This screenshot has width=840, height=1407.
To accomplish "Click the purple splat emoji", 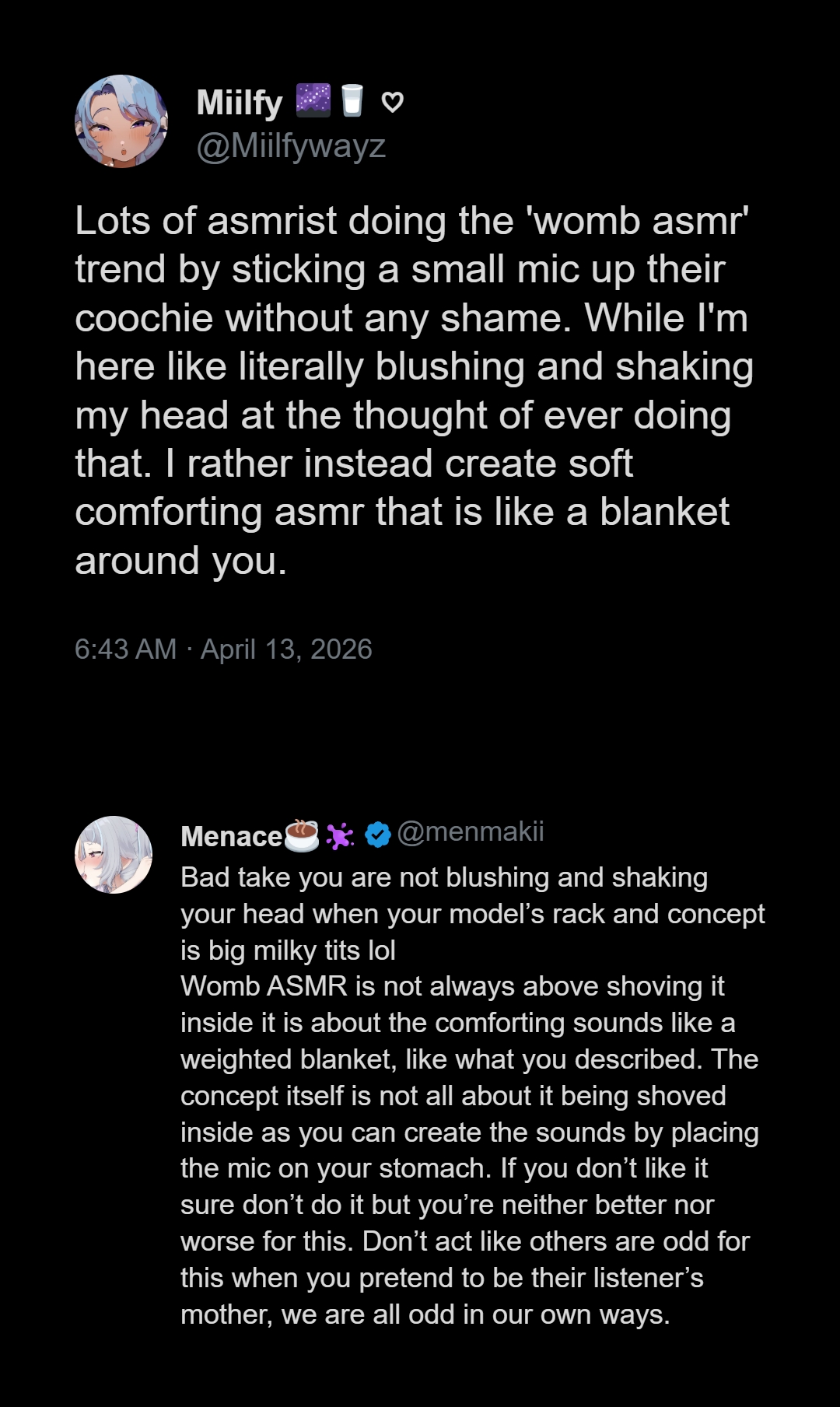I will coord(339,835).
